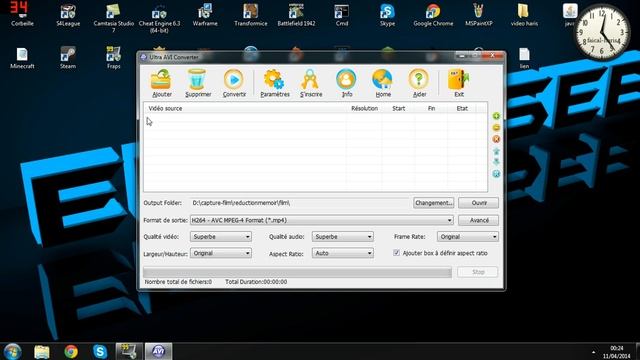Click bottom round teal side icon
640x360 pixels.
(496, 174)
